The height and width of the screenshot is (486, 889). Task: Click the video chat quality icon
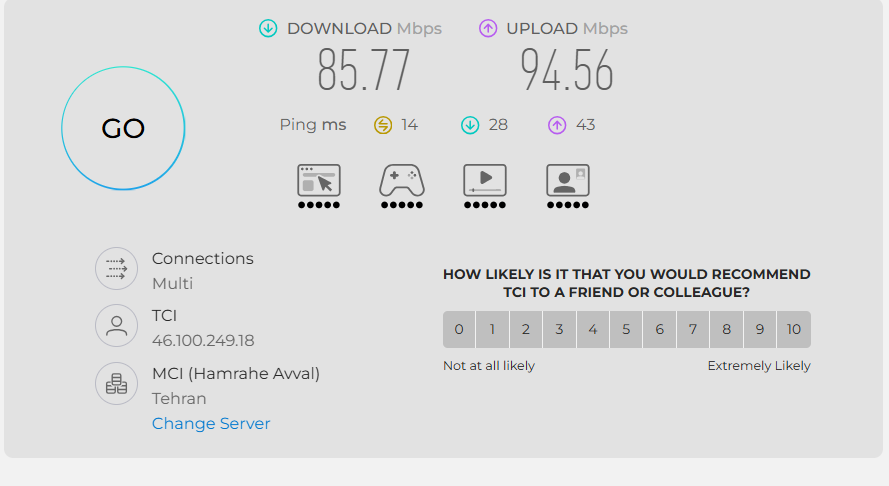(568, 180)
